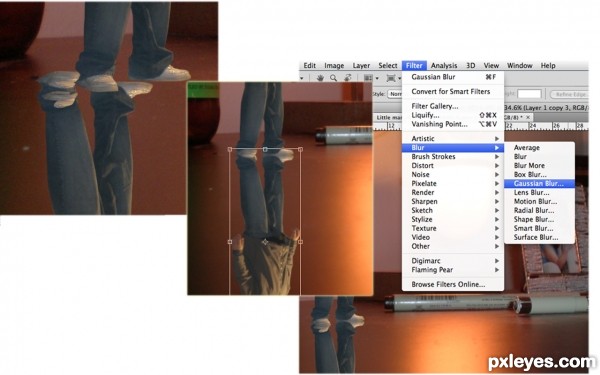Click the transform box top-left corner handle
This screenshot has height=375, width=600.
click(x=230, y=149)
